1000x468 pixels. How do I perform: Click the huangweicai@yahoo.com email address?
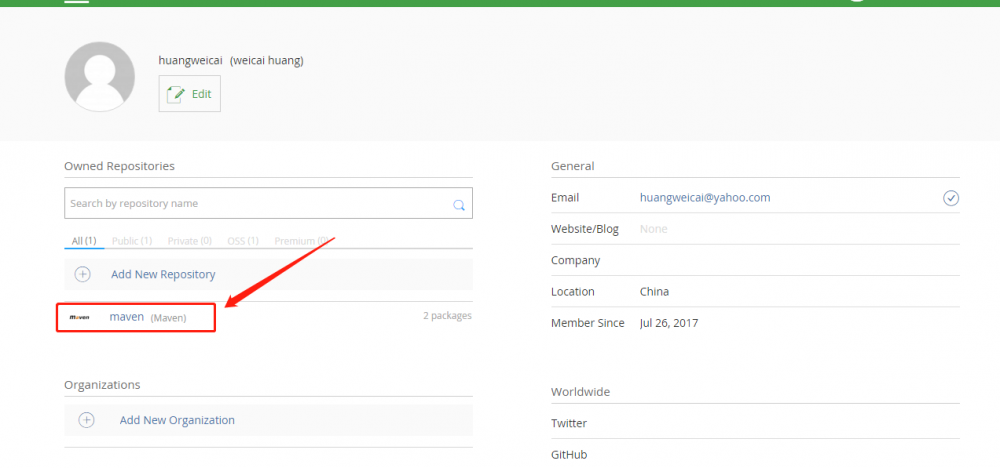[705, 198]
